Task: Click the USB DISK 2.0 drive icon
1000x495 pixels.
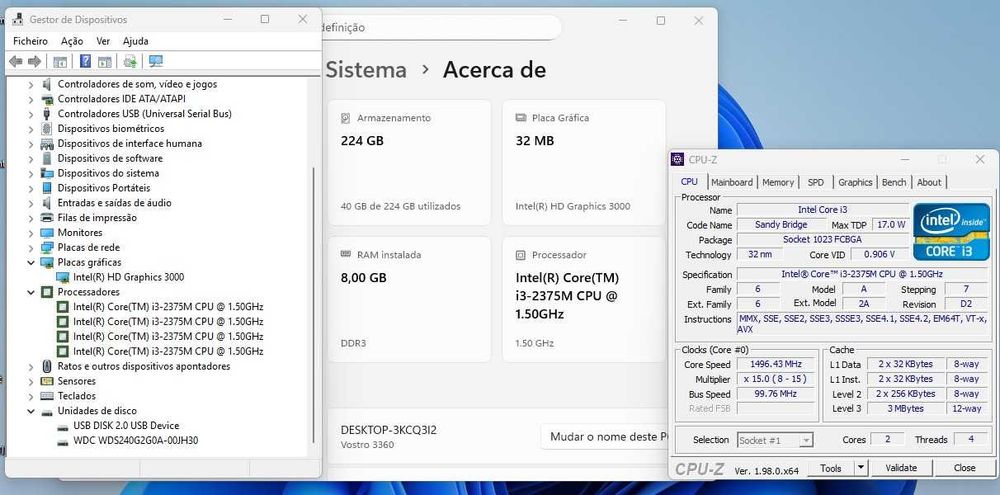Action: coord(62,425)
